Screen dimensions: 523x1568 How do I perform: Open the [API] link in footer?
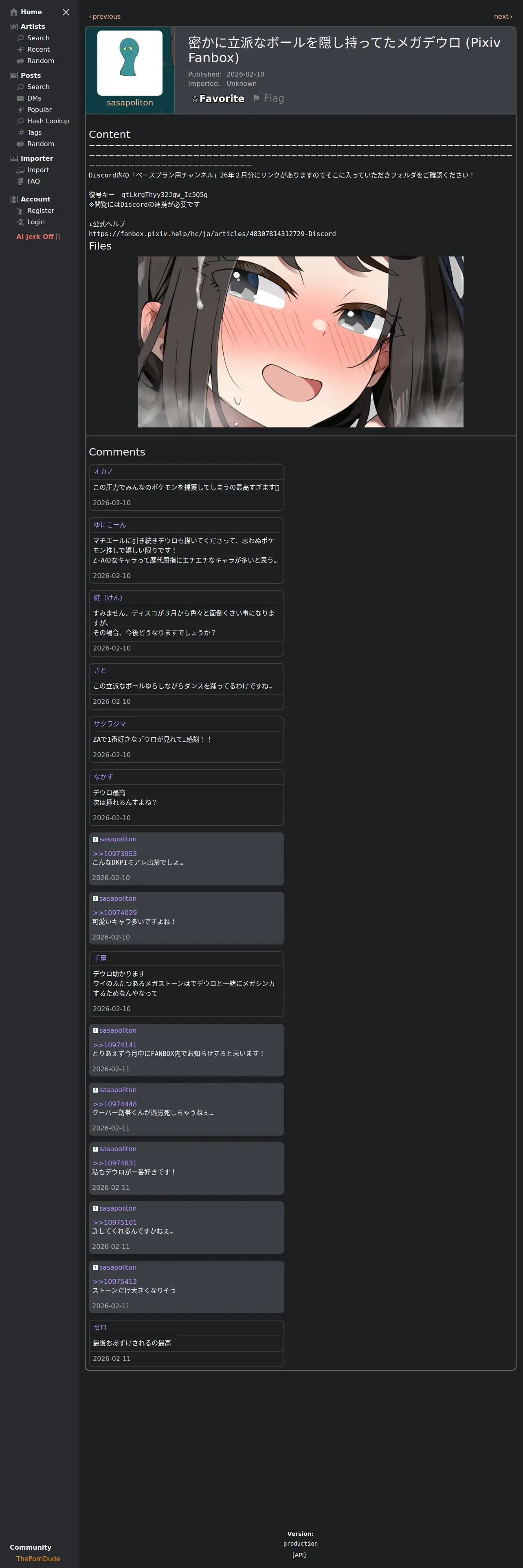(x=299, y=1555)
